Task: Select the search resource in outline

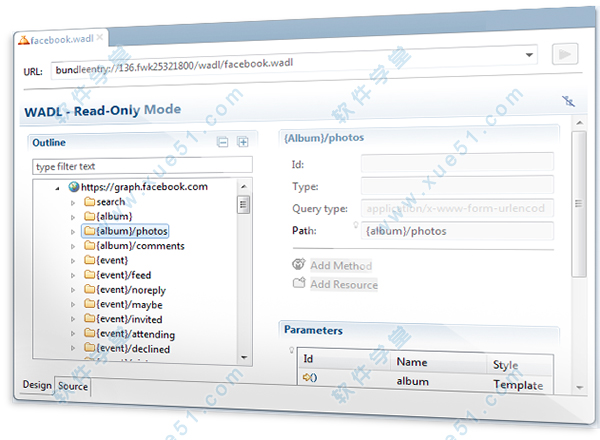Action: coord(104,202)
